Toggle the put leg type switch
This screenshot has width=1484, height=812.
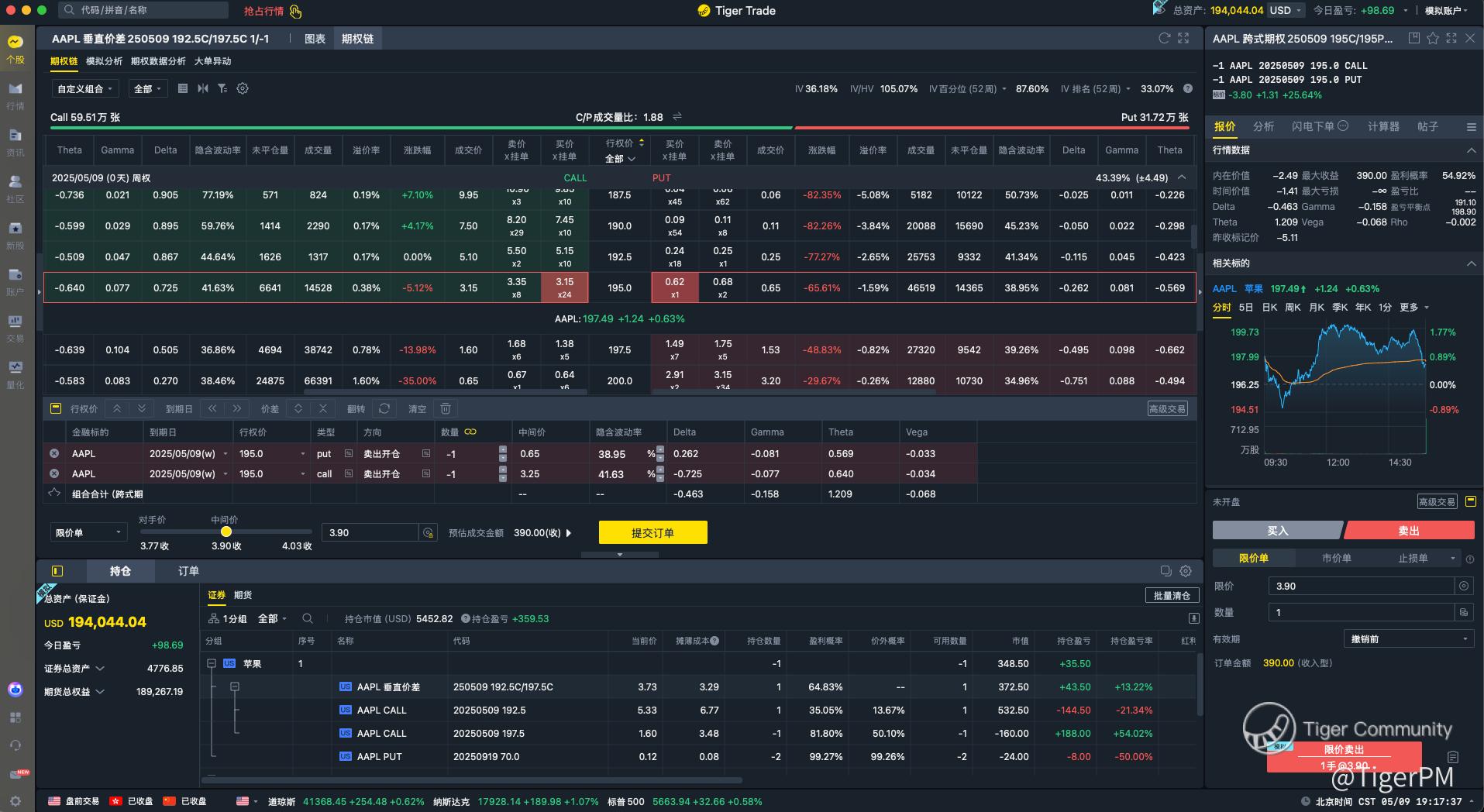click(349, 453)
